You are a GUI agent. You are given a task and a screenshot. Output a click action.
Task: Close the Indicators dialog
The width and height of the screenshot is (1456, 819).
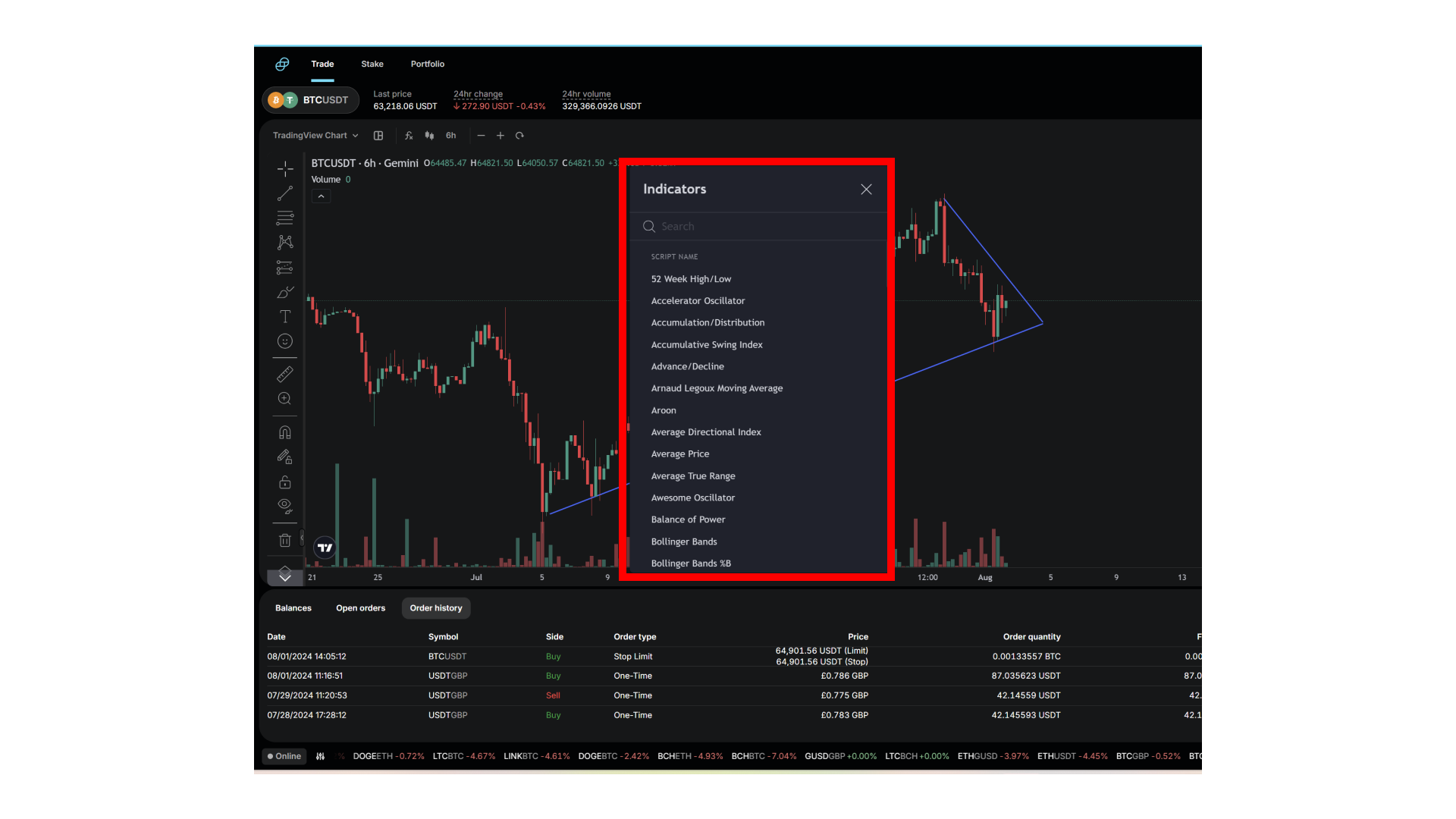pos(865,189)
